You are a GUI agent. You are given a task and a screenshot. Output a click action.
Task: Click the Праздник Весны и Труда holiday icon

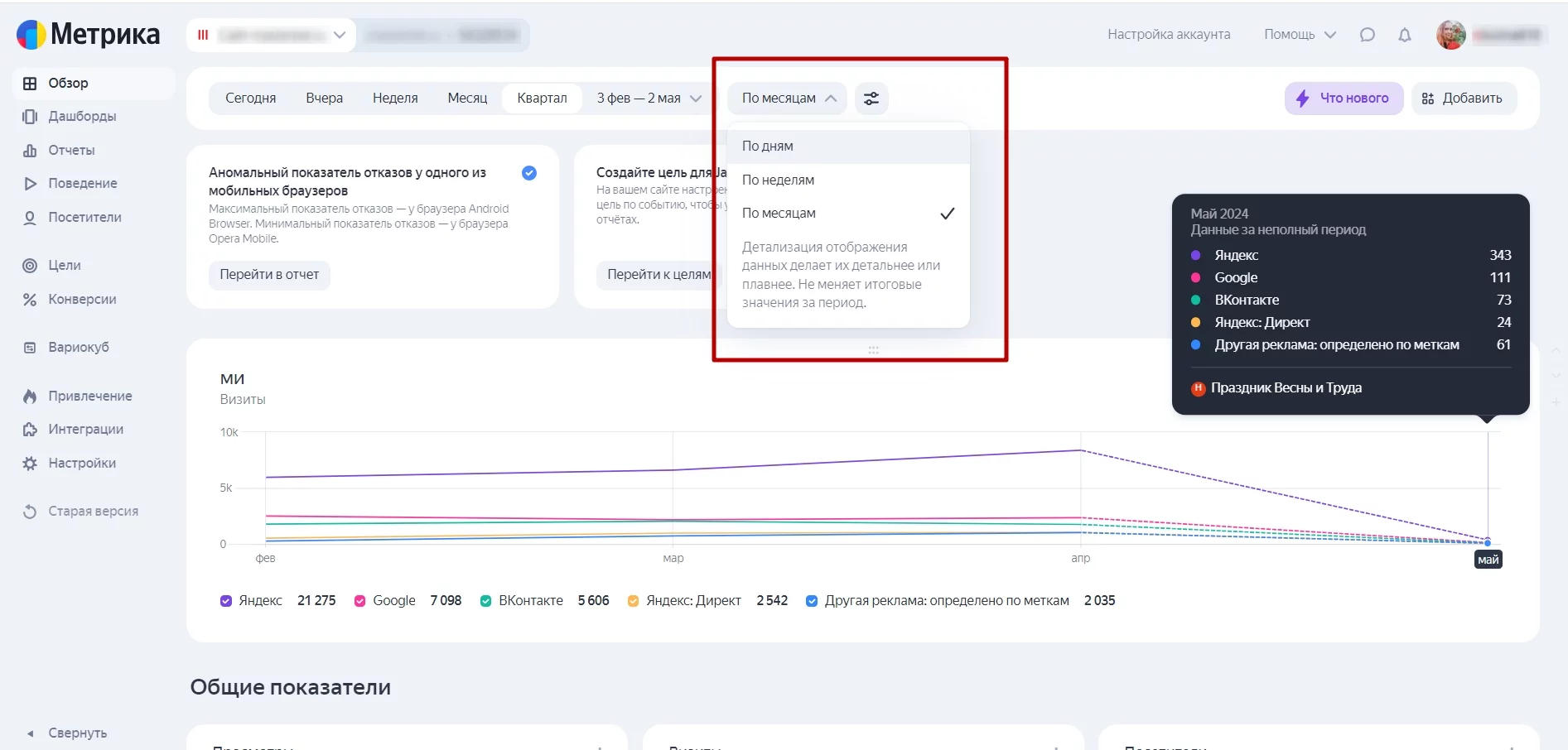coord(1198,388)
